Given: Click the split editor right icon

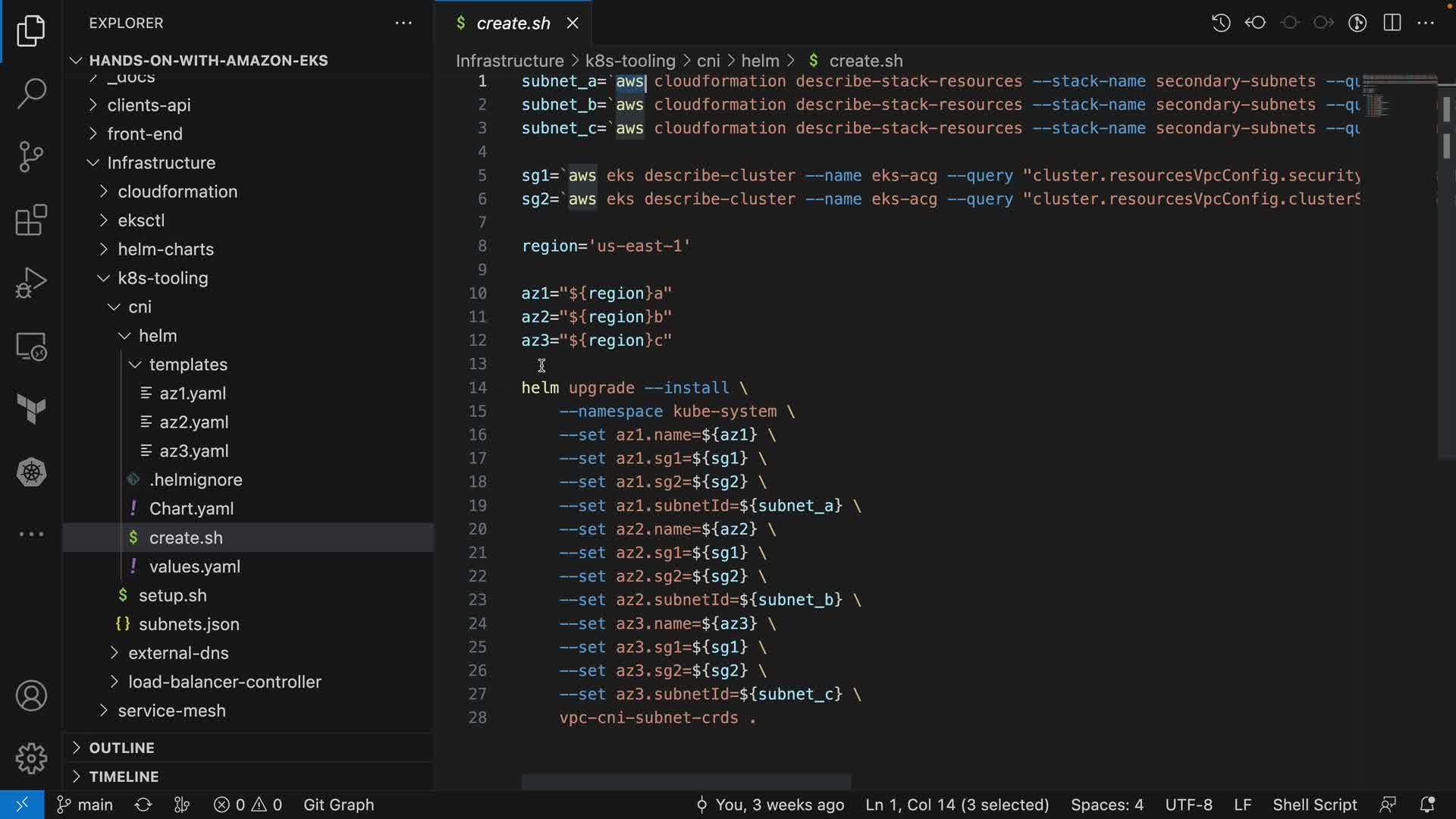Looking at the screenshot, I should coord(1392,23).
